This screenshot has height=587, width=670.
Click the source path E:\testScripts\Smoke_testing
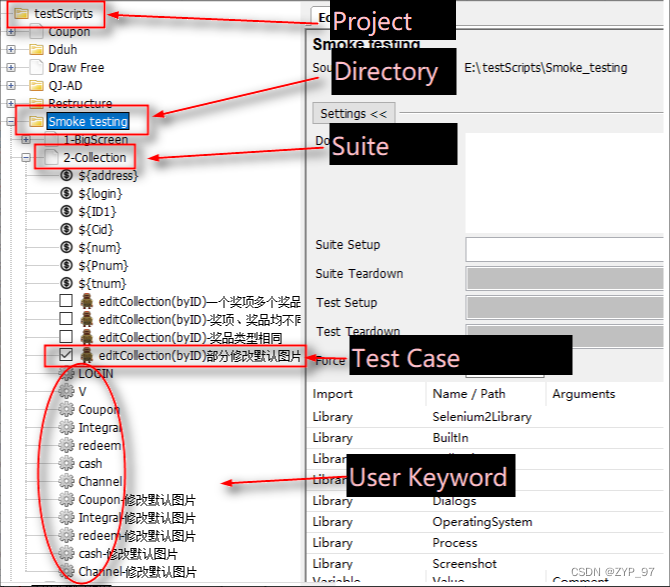(546, 68)
